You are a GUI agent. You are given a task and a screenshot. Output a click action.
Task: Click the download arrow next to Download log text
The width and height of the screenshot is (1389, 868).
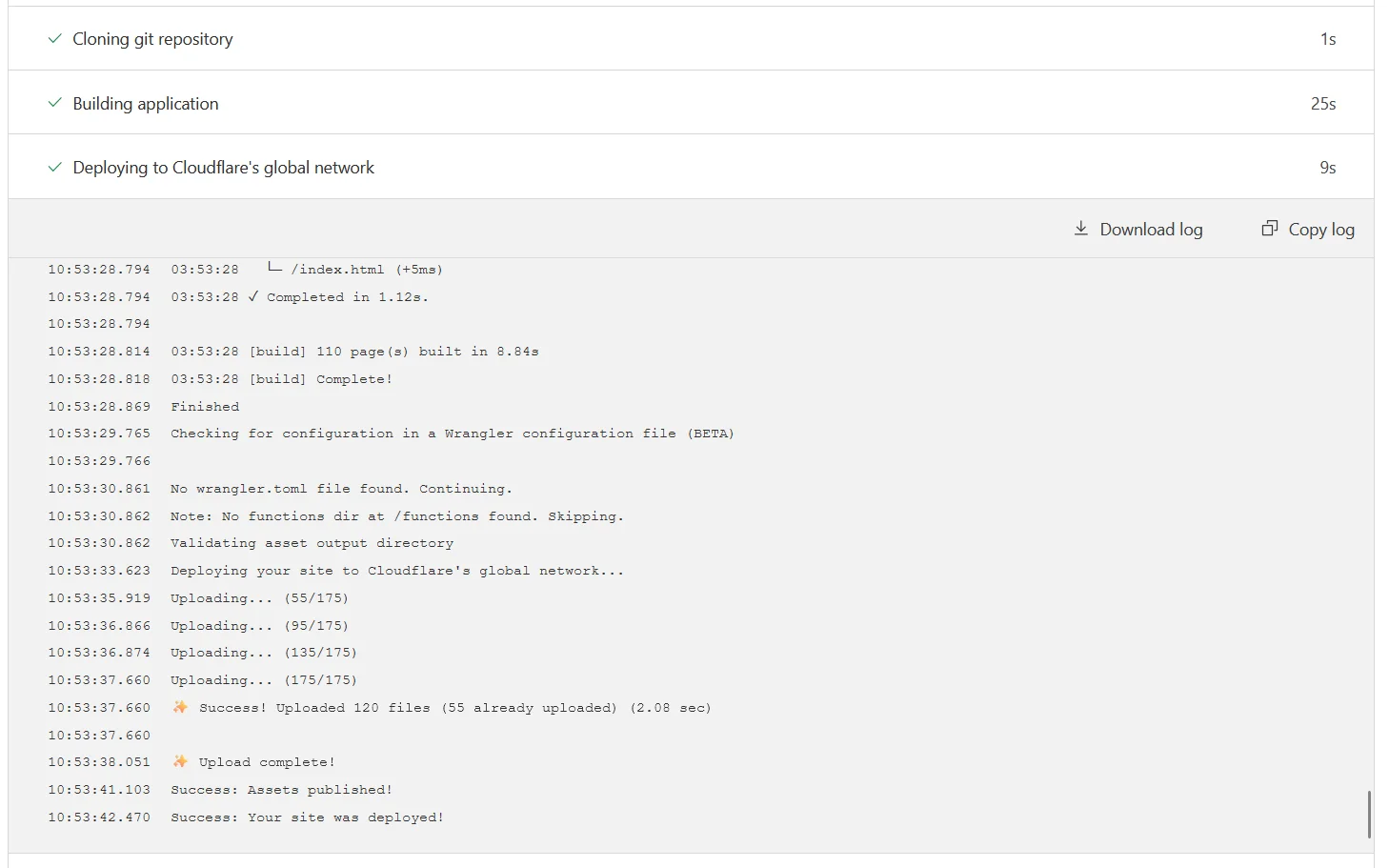(x=1081, y=229)
